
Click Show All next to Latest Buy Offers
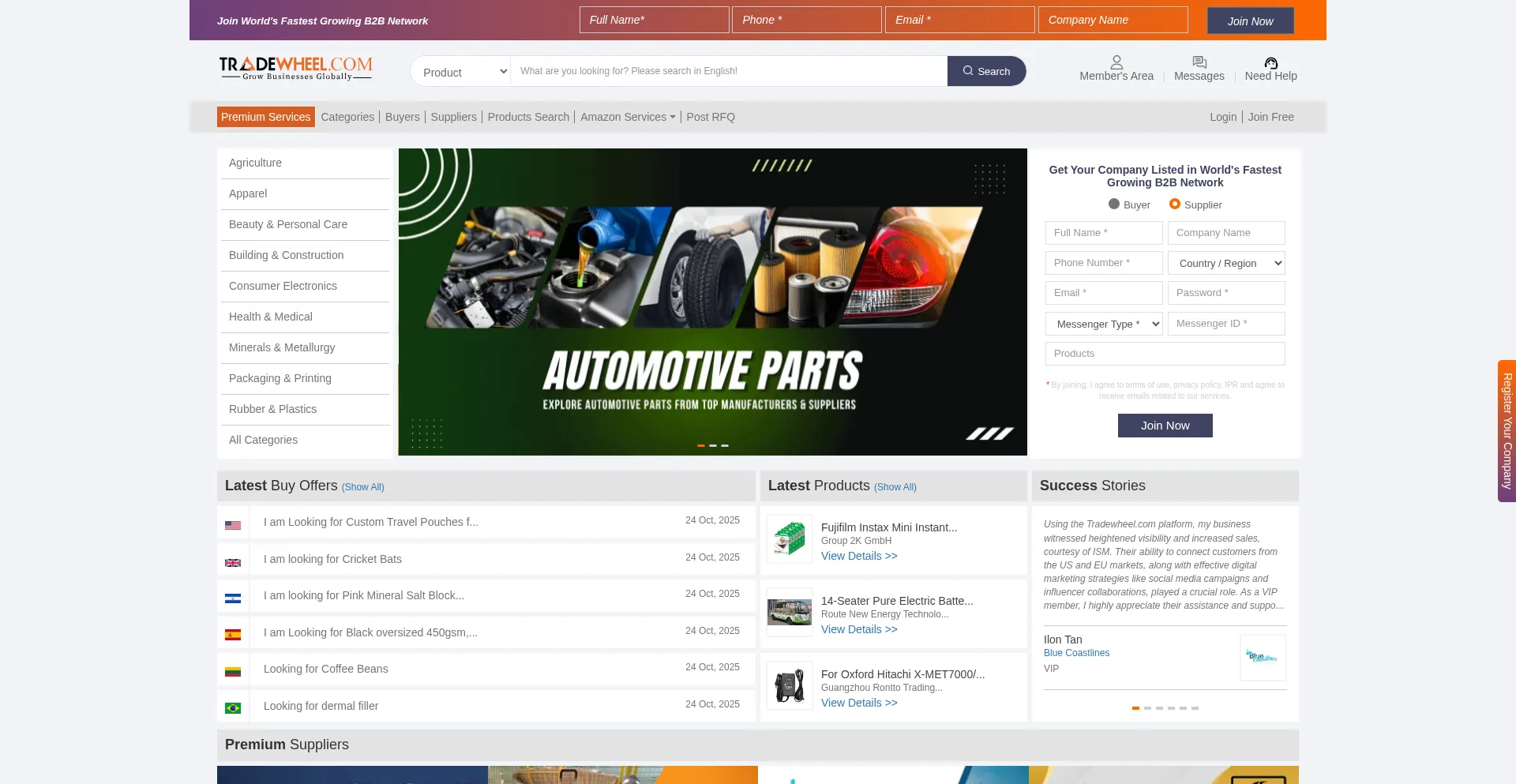tap(362, 487)
